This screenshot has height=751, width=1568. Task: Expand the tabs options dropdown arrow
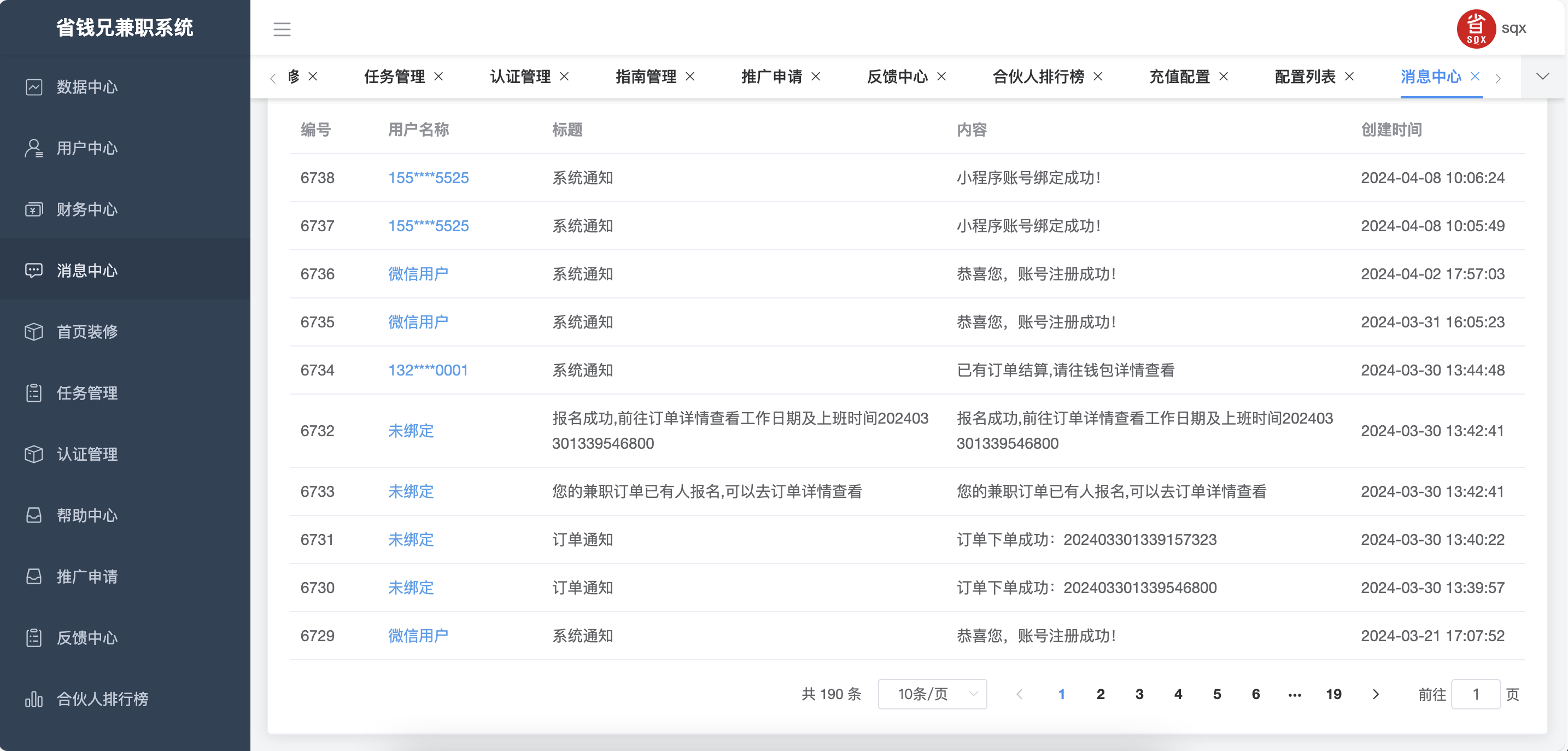1542,77
